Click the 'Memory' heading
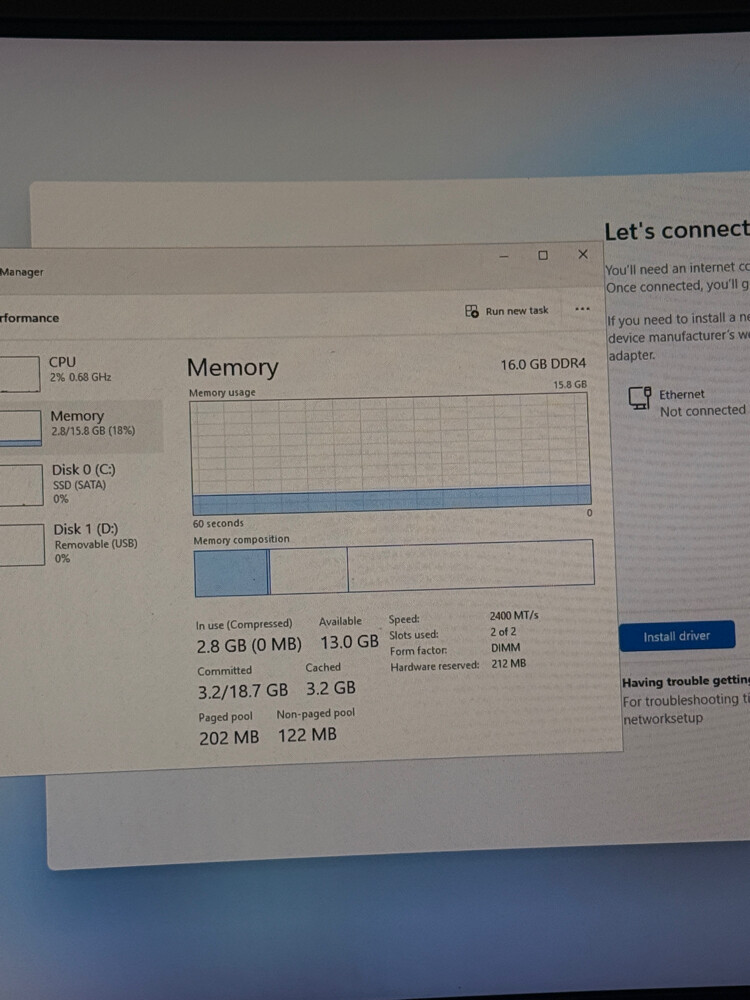Image resolution: width=750 pixels, height=1000 pixels. [233, 368]
